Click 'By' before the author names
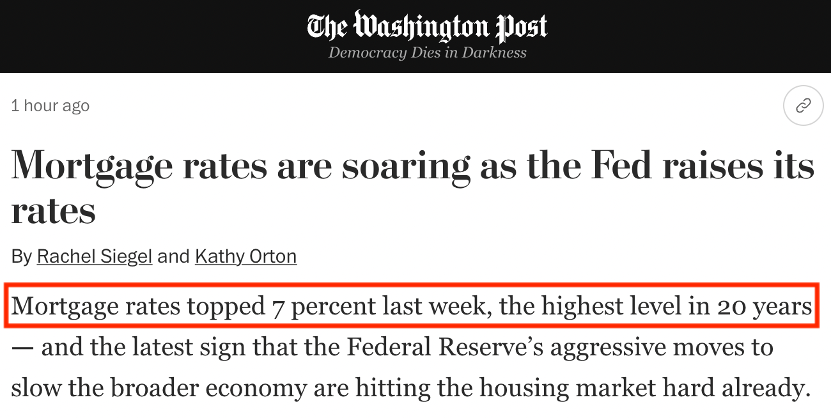Image resolution: width=832 pixels, height=418 pixels. pyautogui.click(x=22, y=257)
